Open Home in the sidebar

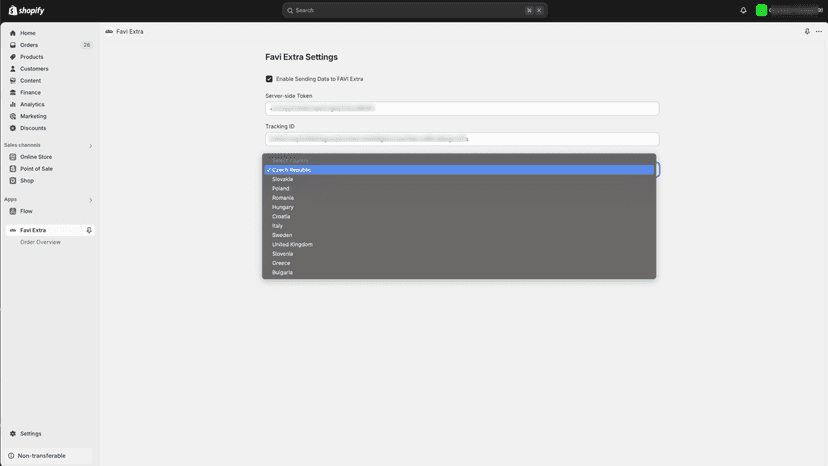pos(28,33)
